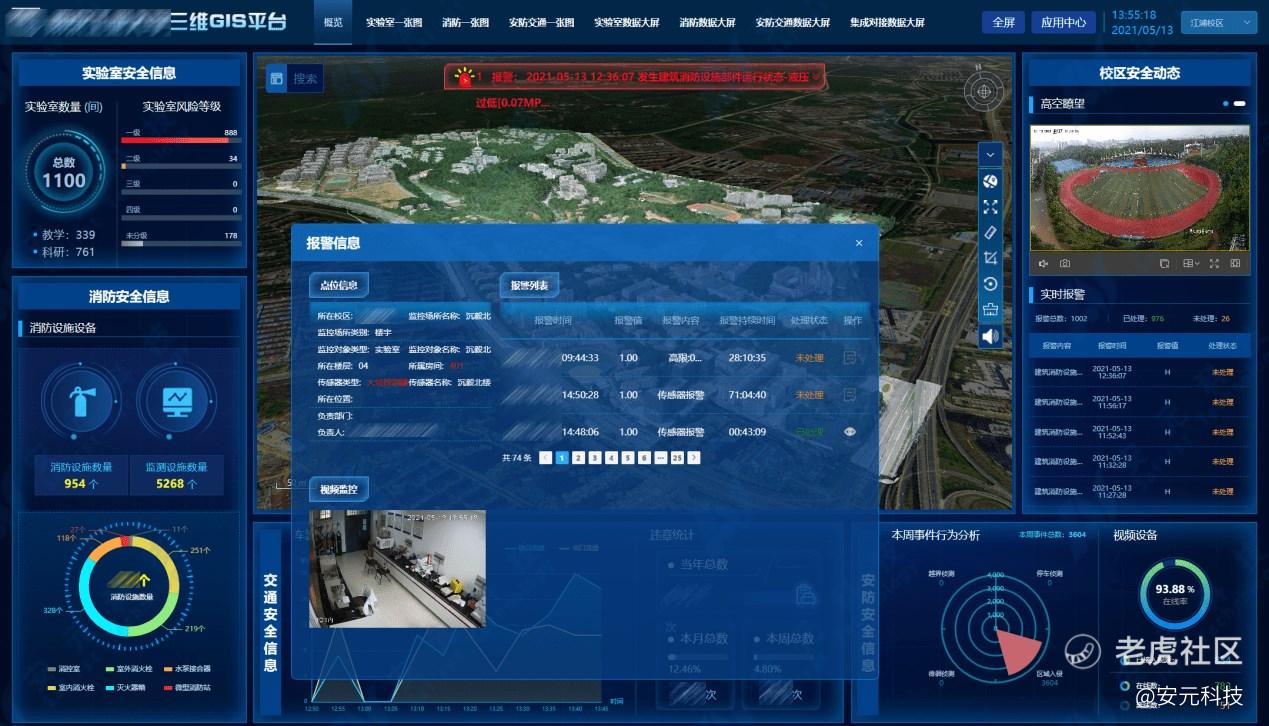
Task: Click the 总数 1100 lab count gauge
Action: coord(64,174)
